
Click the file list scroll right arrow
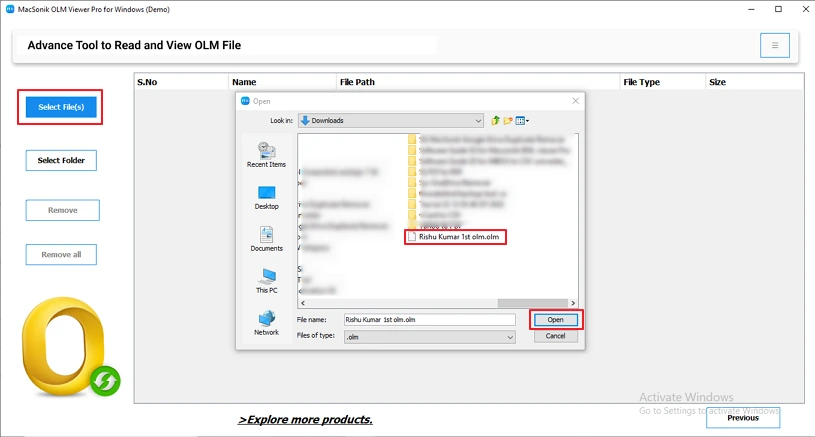[x=573, y=303]
